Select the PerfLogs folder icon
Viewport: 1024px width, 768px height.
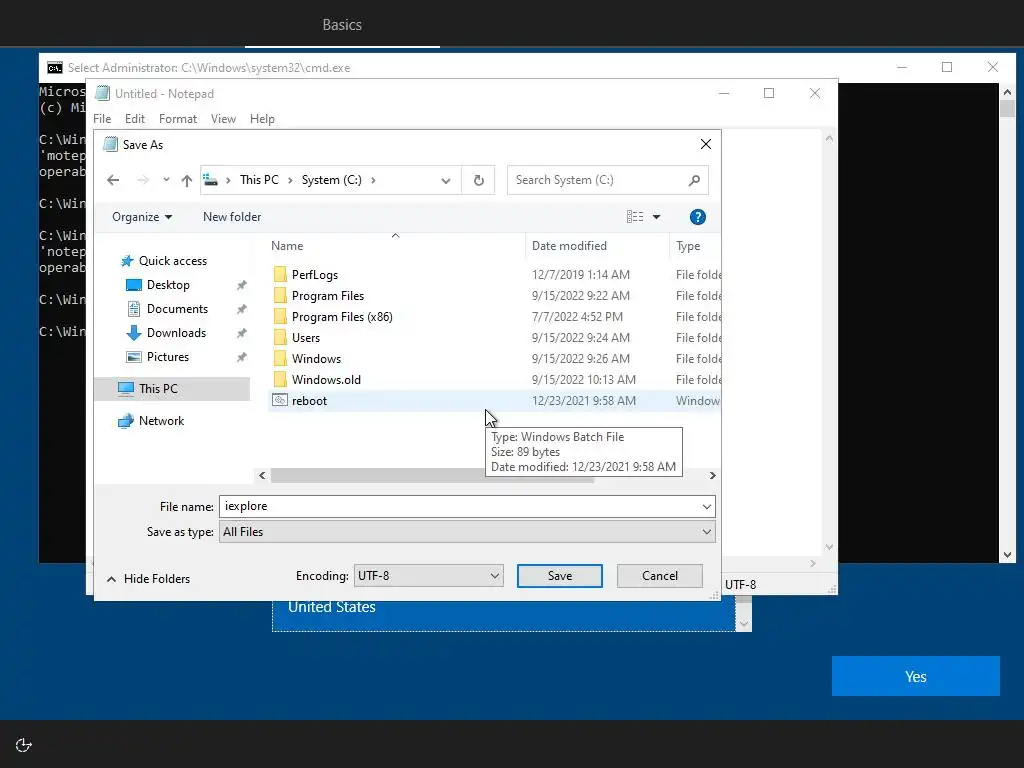[280, 274]
